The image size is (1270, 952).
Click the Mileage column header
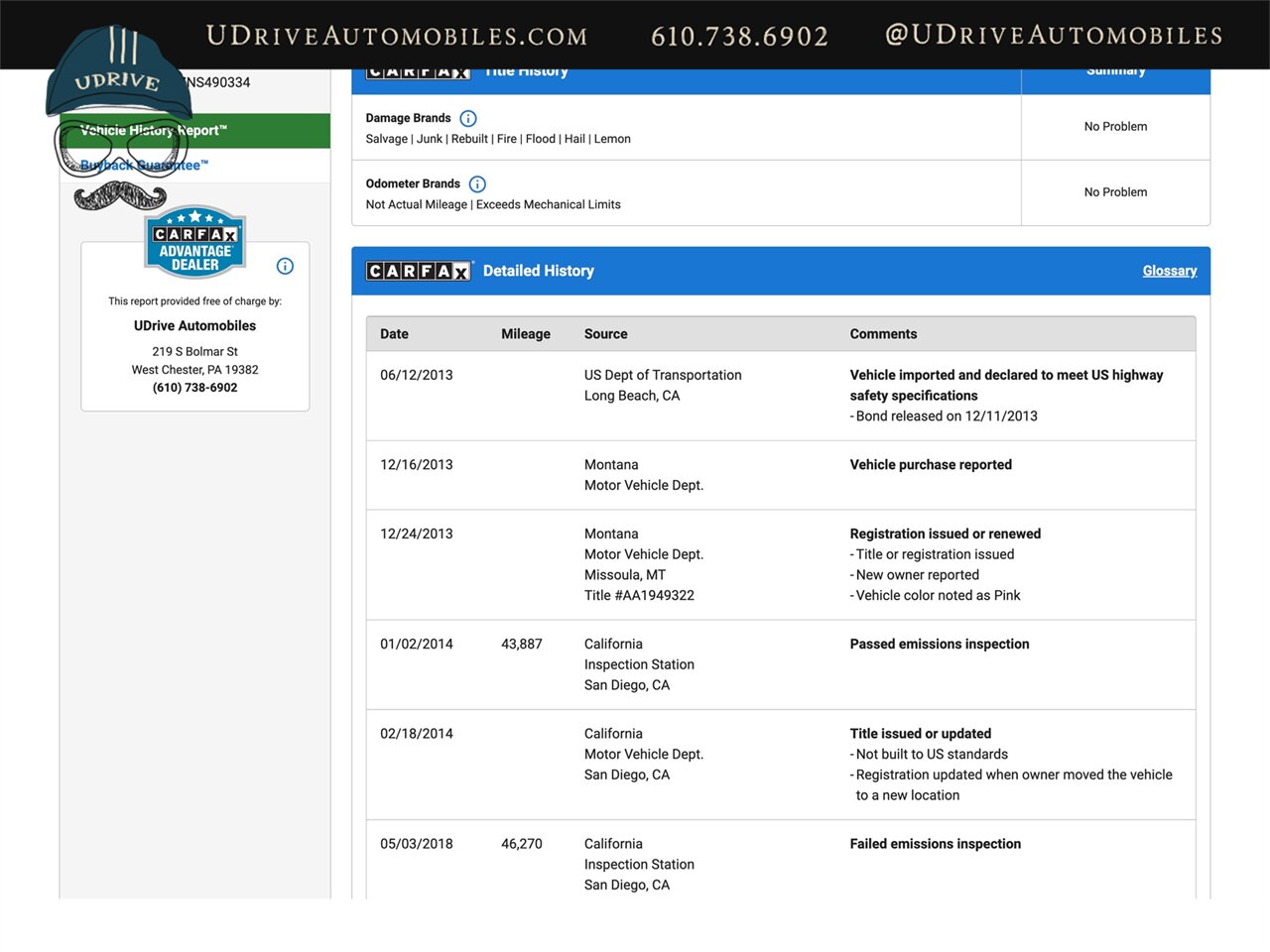pos(526,334)
